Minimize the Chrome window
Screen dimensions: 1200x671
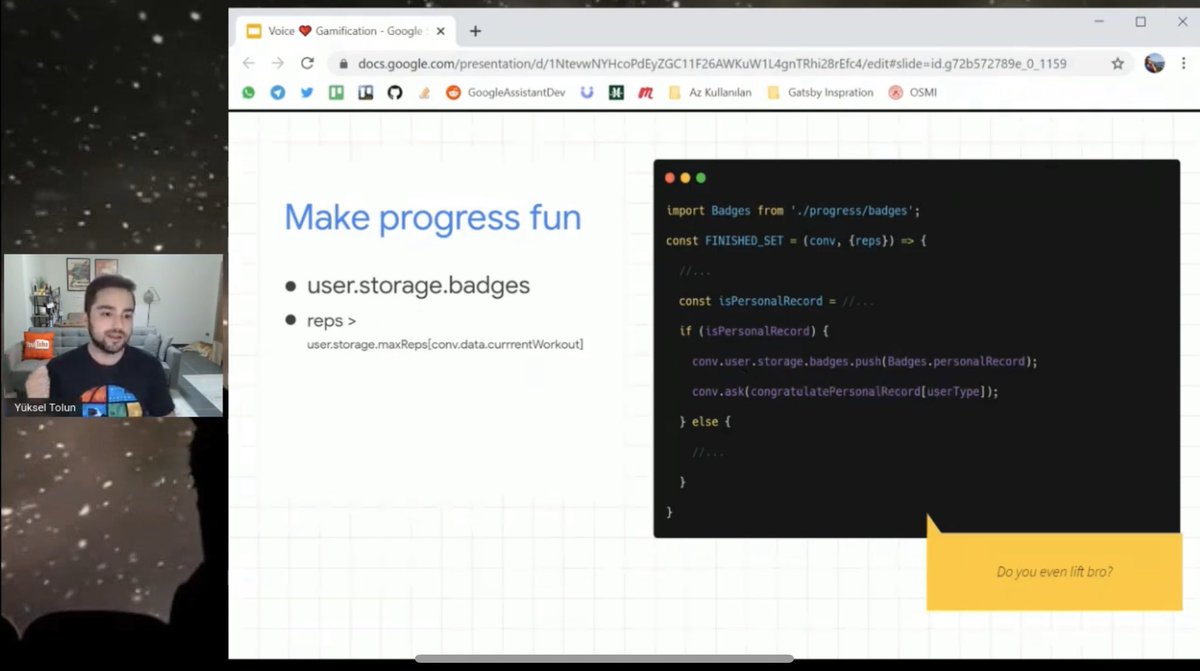(1097, 21)
